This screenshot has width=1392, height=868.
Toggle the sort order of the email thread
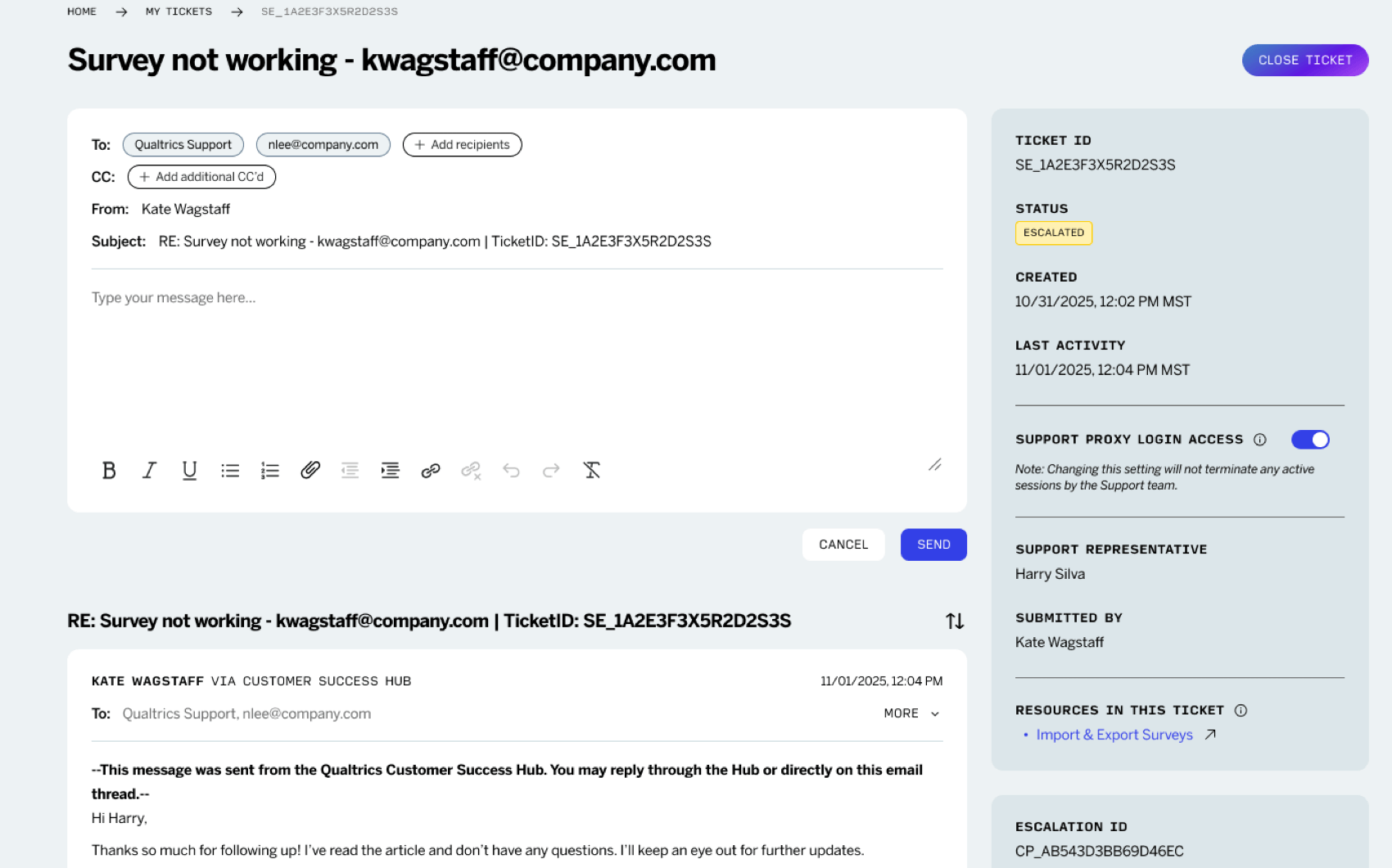tap(955, 621)
